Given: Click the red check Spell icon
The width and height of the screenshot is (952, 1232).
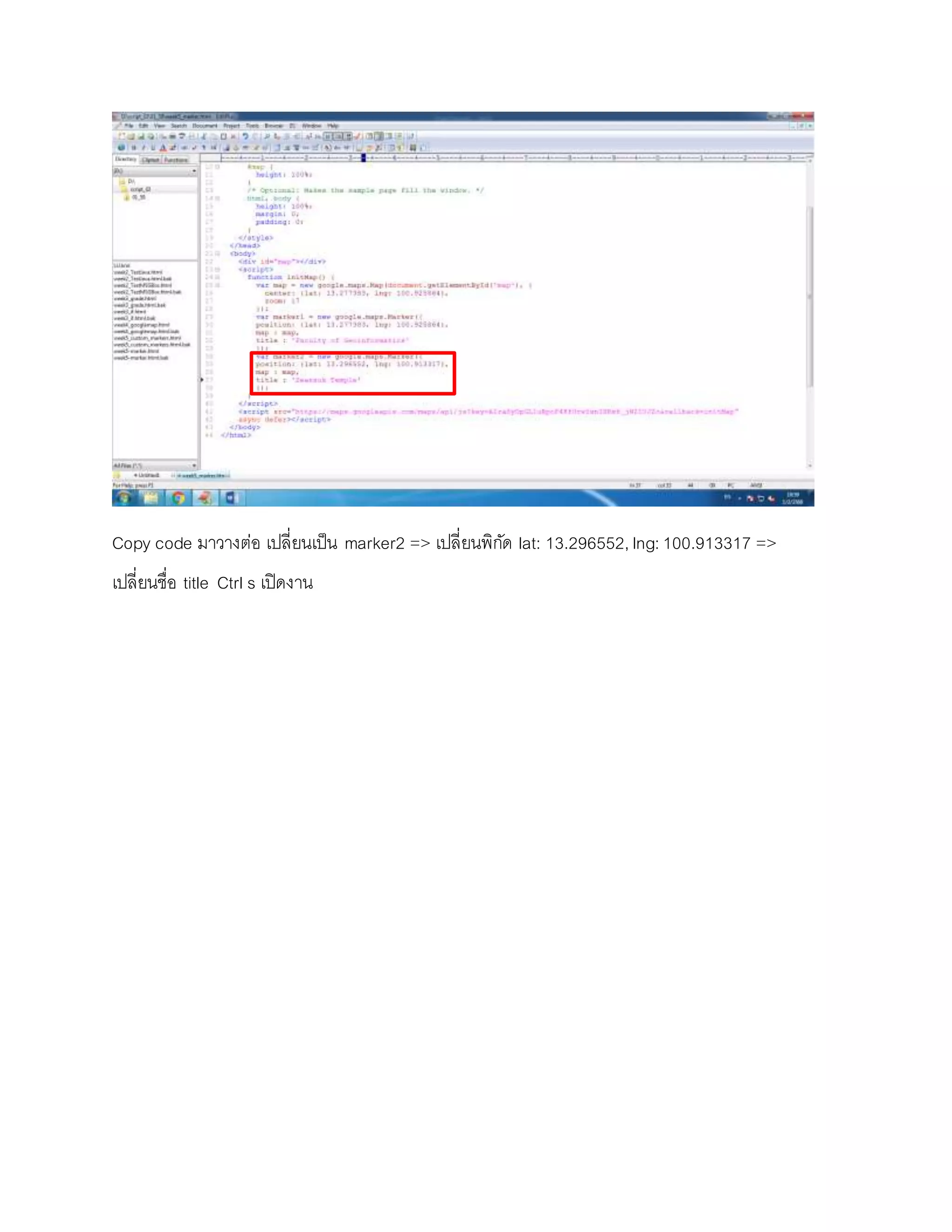Looking at the screenshot, I should coord(357,137).
